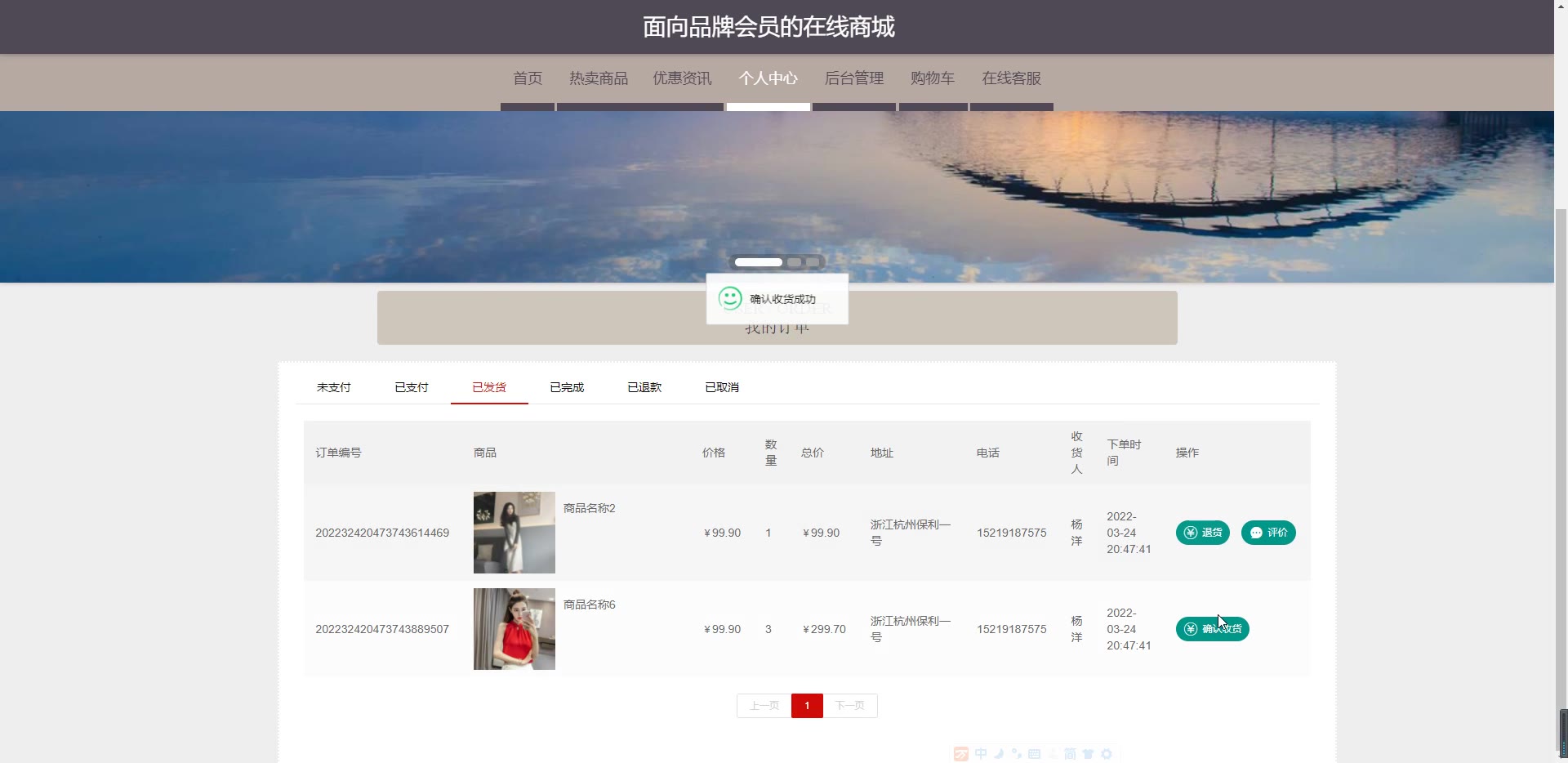This screenshot has height=763, width=1568.
Task: Click the 操作 column header
Action: pos(1187,453)
